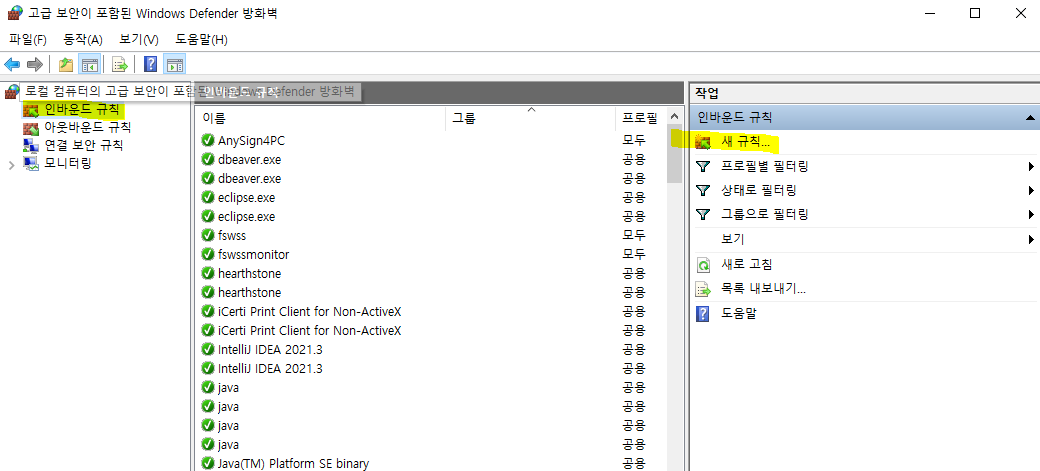
Task: Click the funnel icon beside 프로필별 필터링
Action: 703,167
